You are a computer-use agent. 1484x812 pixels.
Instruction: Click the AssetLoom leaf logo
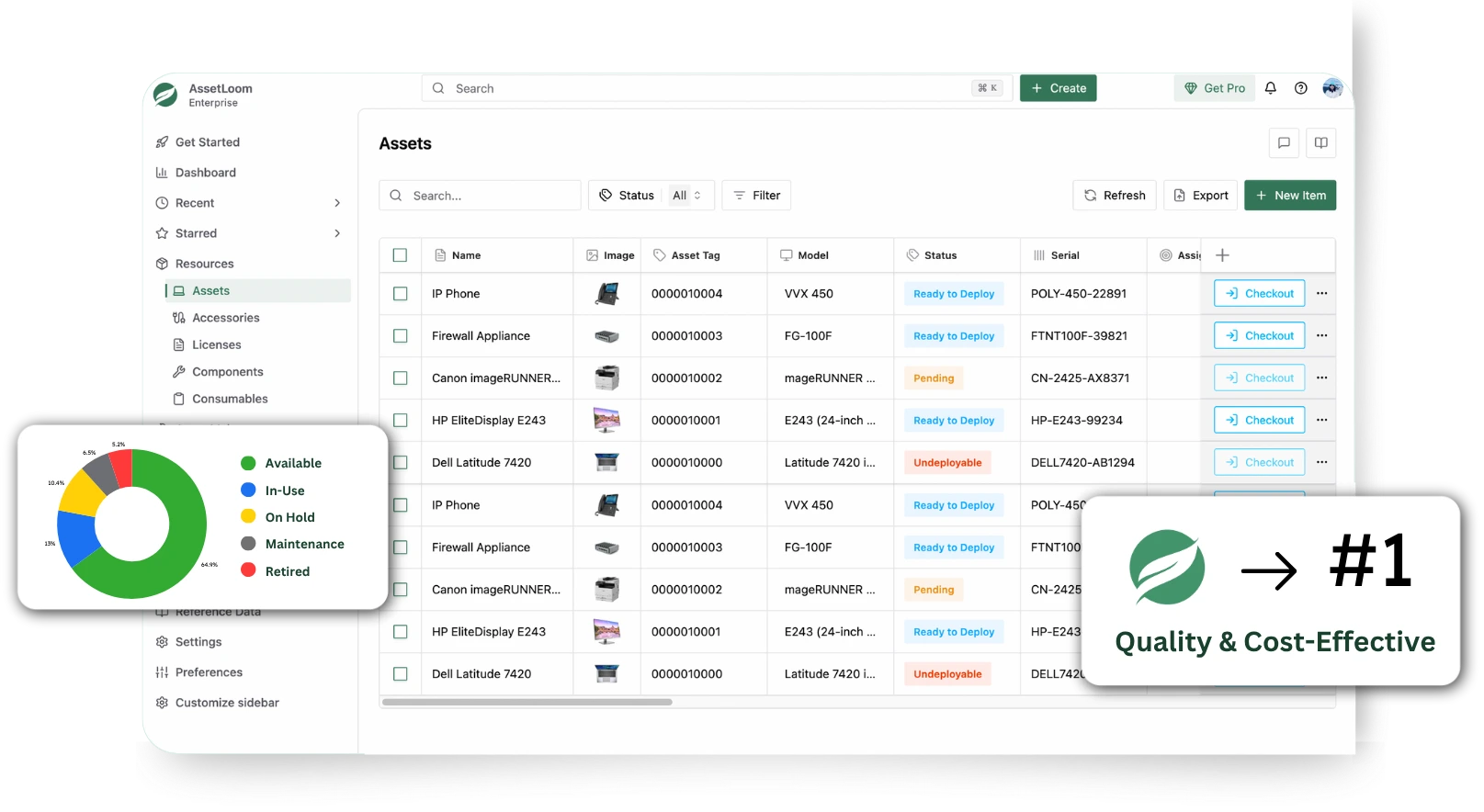point(165,95)
